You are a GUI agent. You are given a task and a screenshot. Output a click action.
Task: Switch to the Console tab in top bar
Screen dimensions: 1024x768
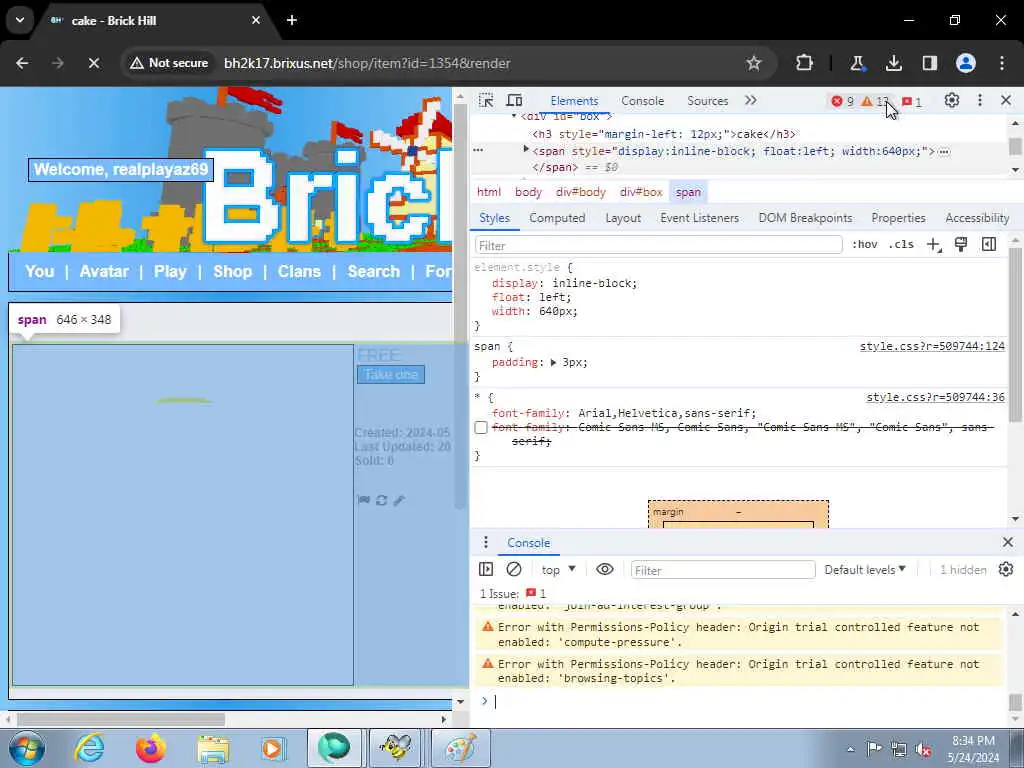(x=643, y=101)
